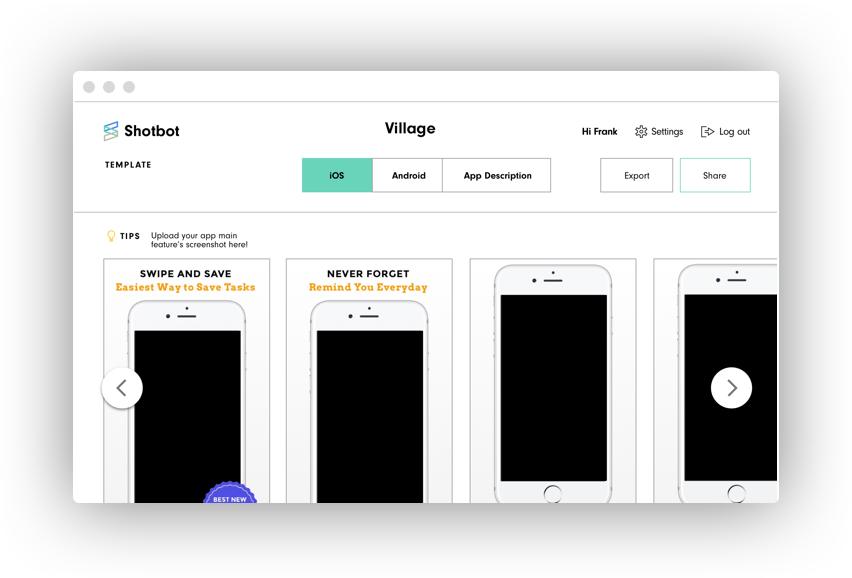Go to previous screenshots with left arrow
Screen dimensions: 852x578
coord(122,388)
